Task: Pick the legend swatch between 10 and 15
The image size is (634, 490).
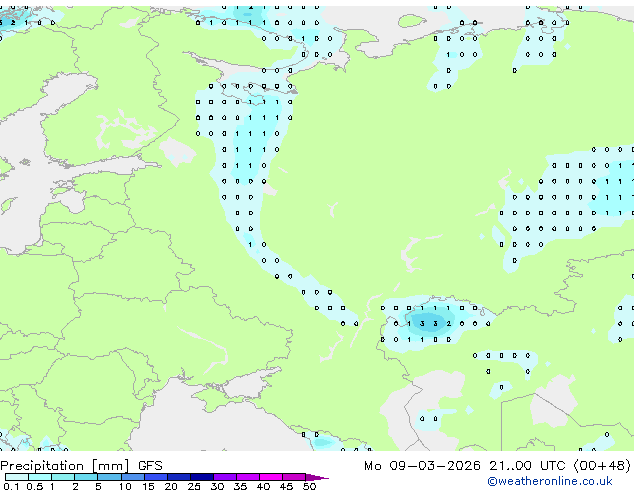Action: [x=133, y=477]
